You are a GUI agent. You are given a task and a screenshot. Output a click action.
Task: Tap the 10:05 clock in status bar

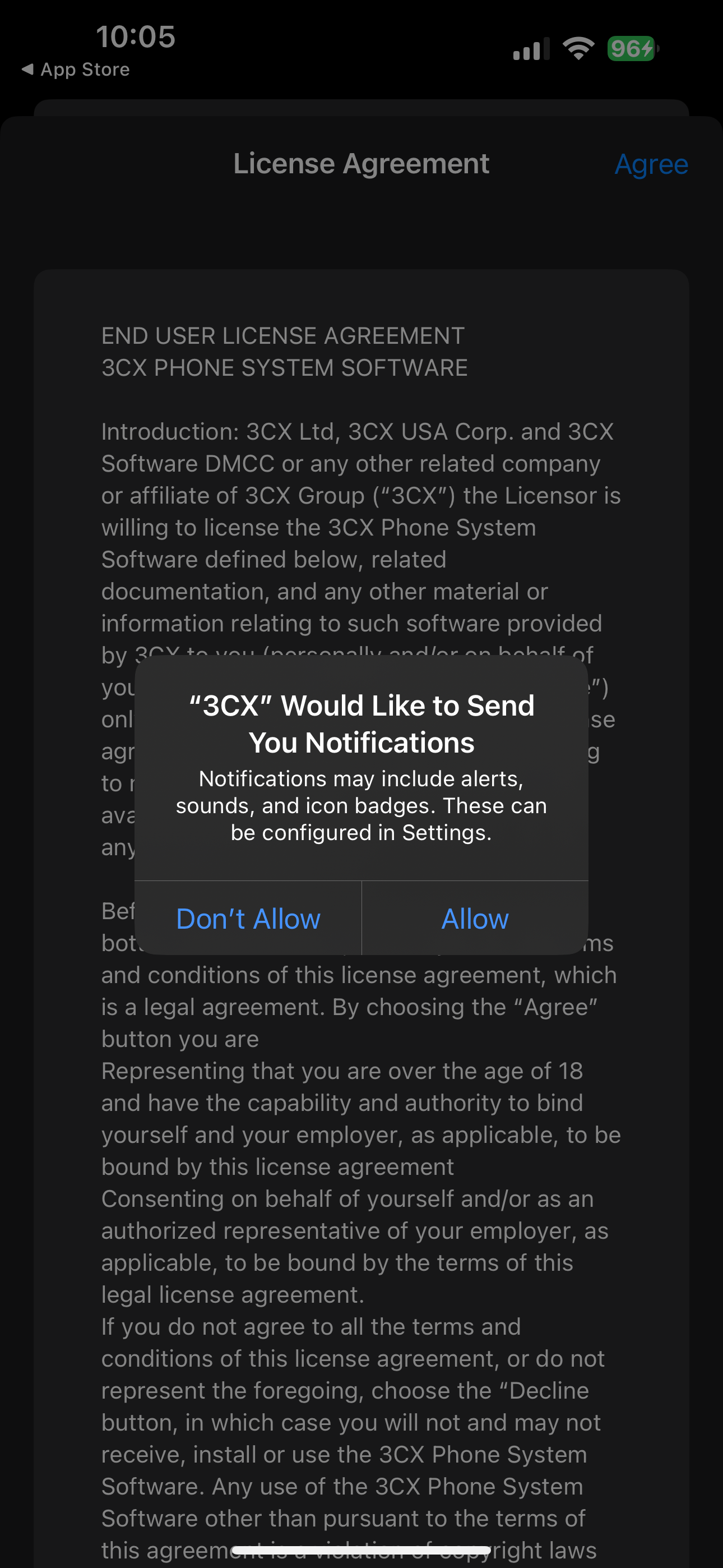pos(136,36)
